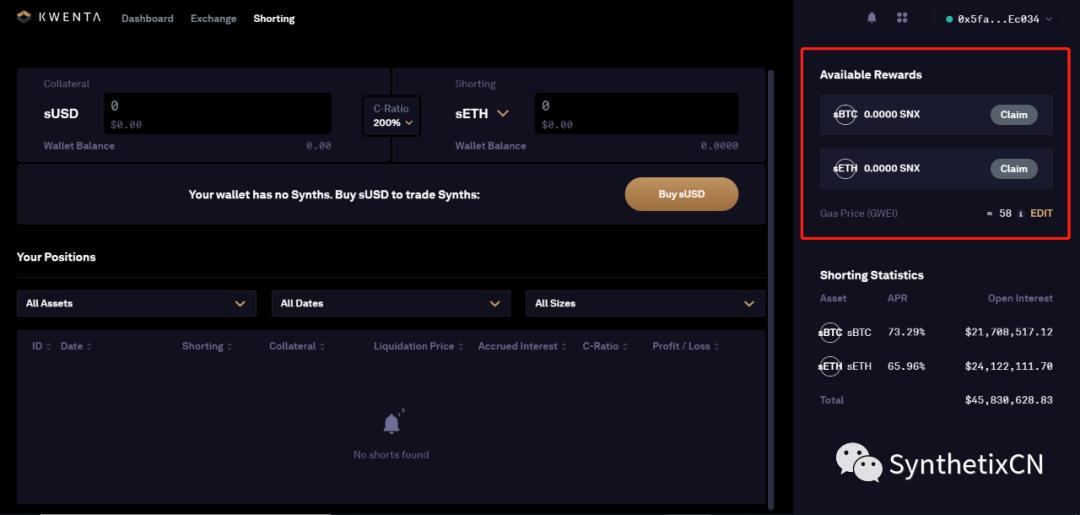Viewport: 1080px width, 515px height.
Task: Click the sUSD collateral currency label
Action: pos(61,114)
